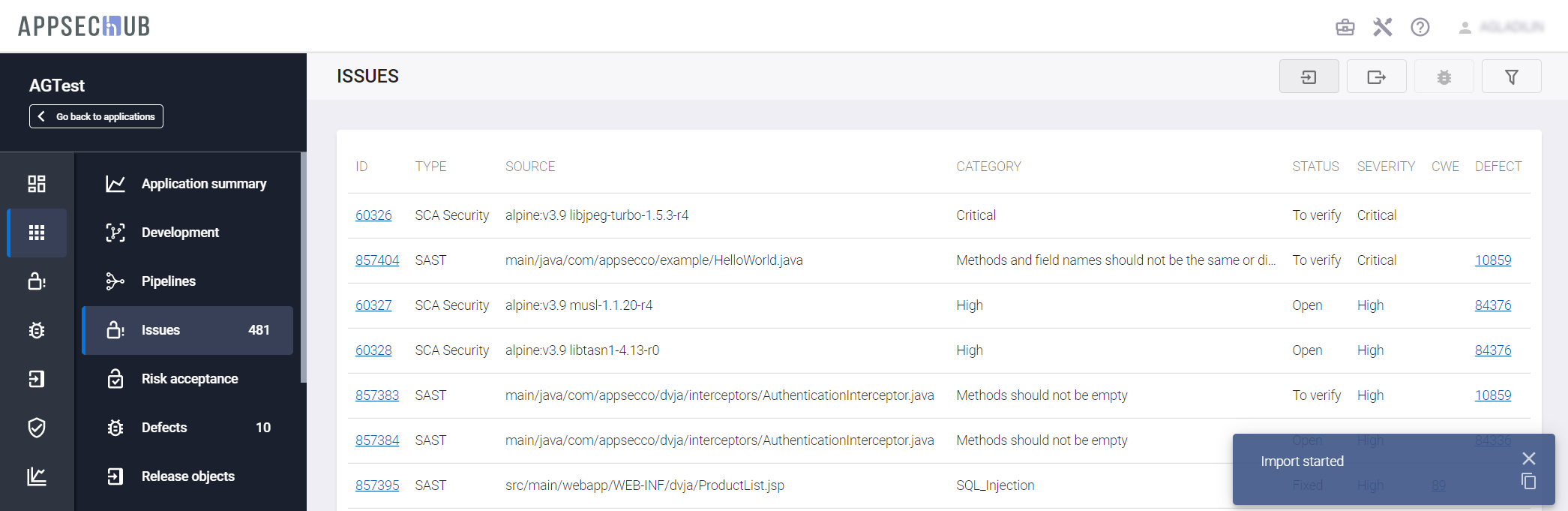Open defect link 84376 for issue 60327
This screenshot has height=511, width=1568.
[x=1492, y=305]
